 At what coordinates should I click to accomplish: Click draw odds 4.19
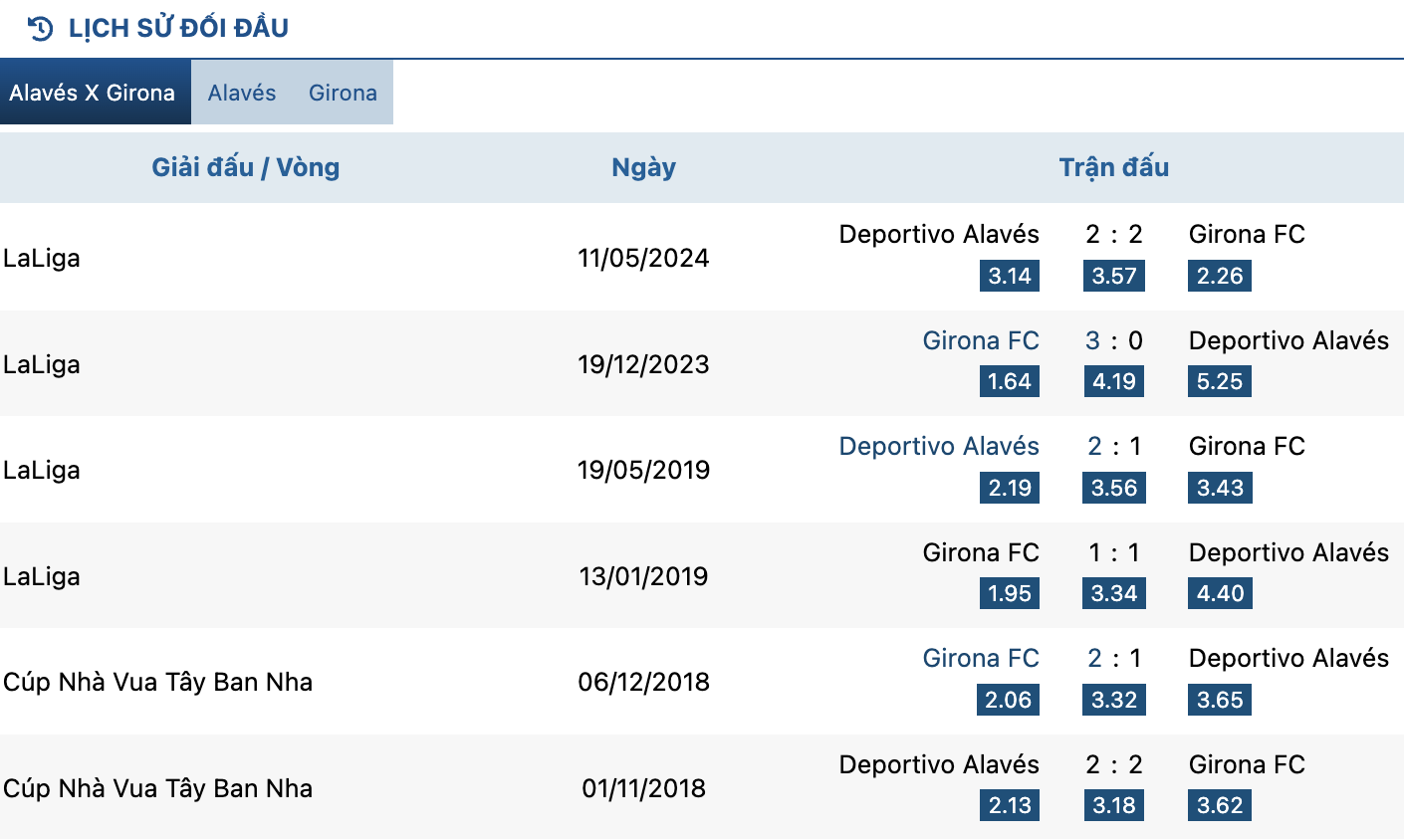(x=1114, y=381)
